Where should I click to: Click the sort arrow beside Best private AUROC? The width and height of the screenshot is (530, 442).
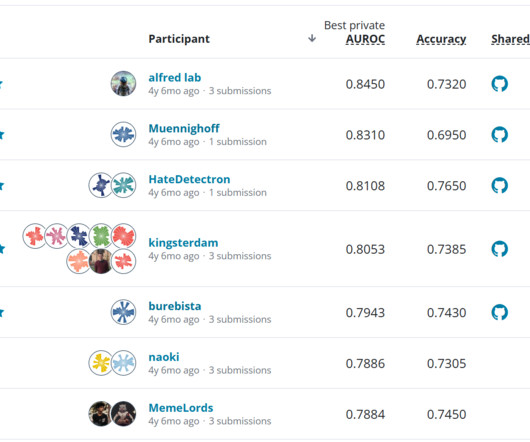click(312, 38)
